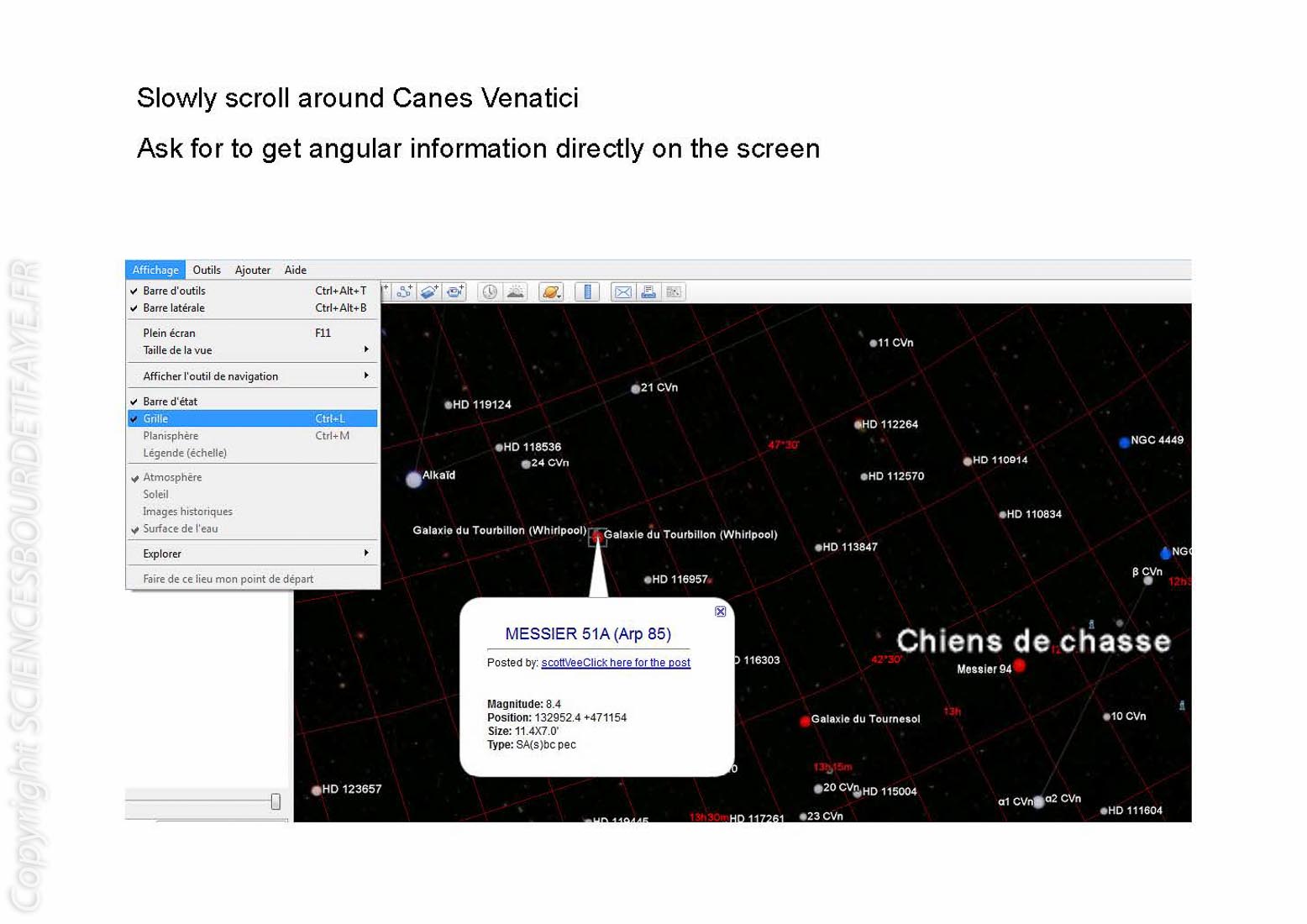Screen dimensions: 1307x924
Task: Click the star 21 CVn
Action: [x=636, y=389]
